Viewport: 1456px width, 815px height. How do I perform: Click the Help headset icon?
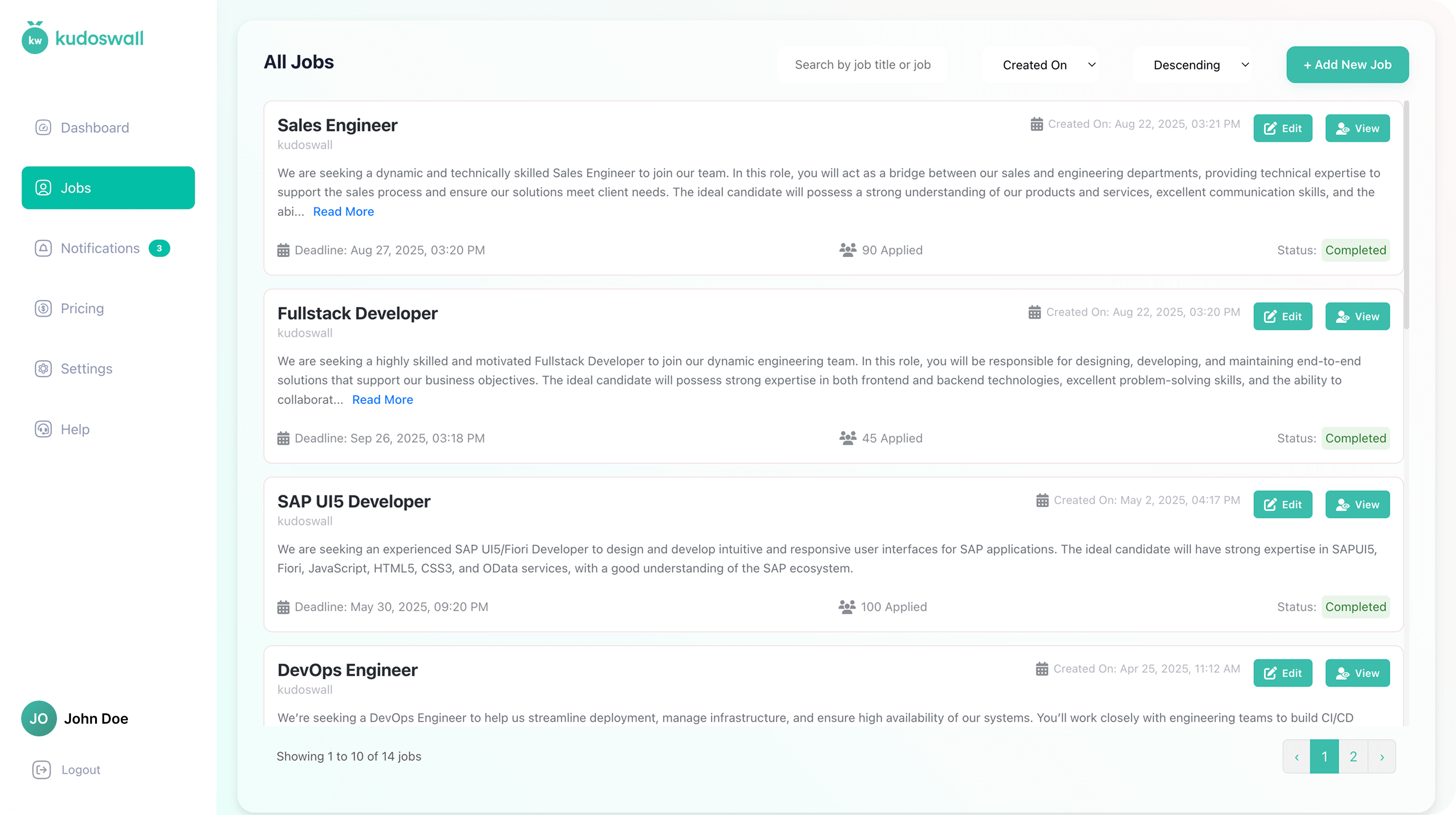(43, 429)
